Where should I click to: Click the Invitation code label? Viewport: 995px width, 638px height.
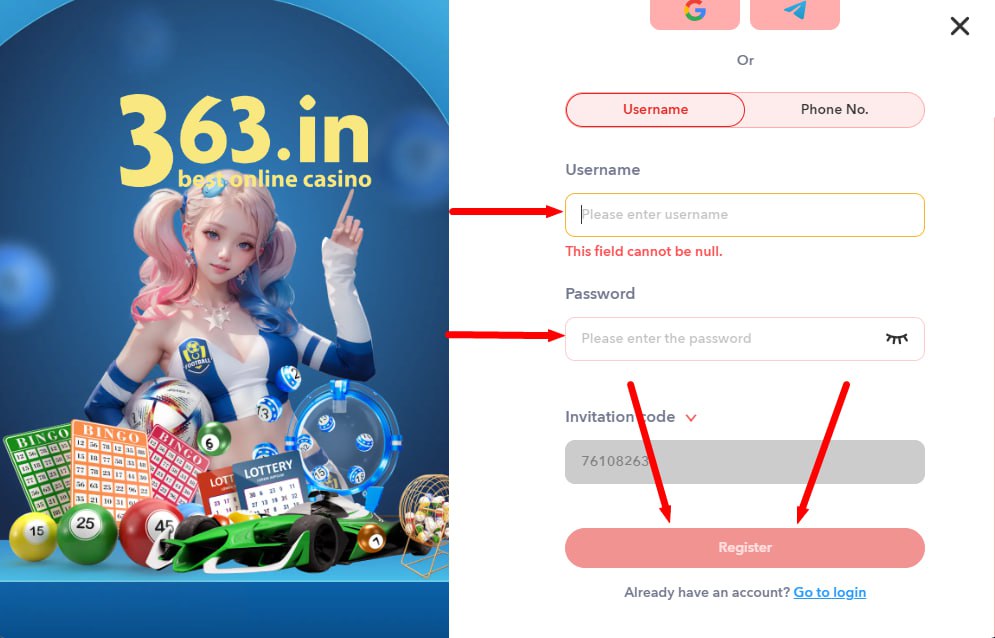620,417
